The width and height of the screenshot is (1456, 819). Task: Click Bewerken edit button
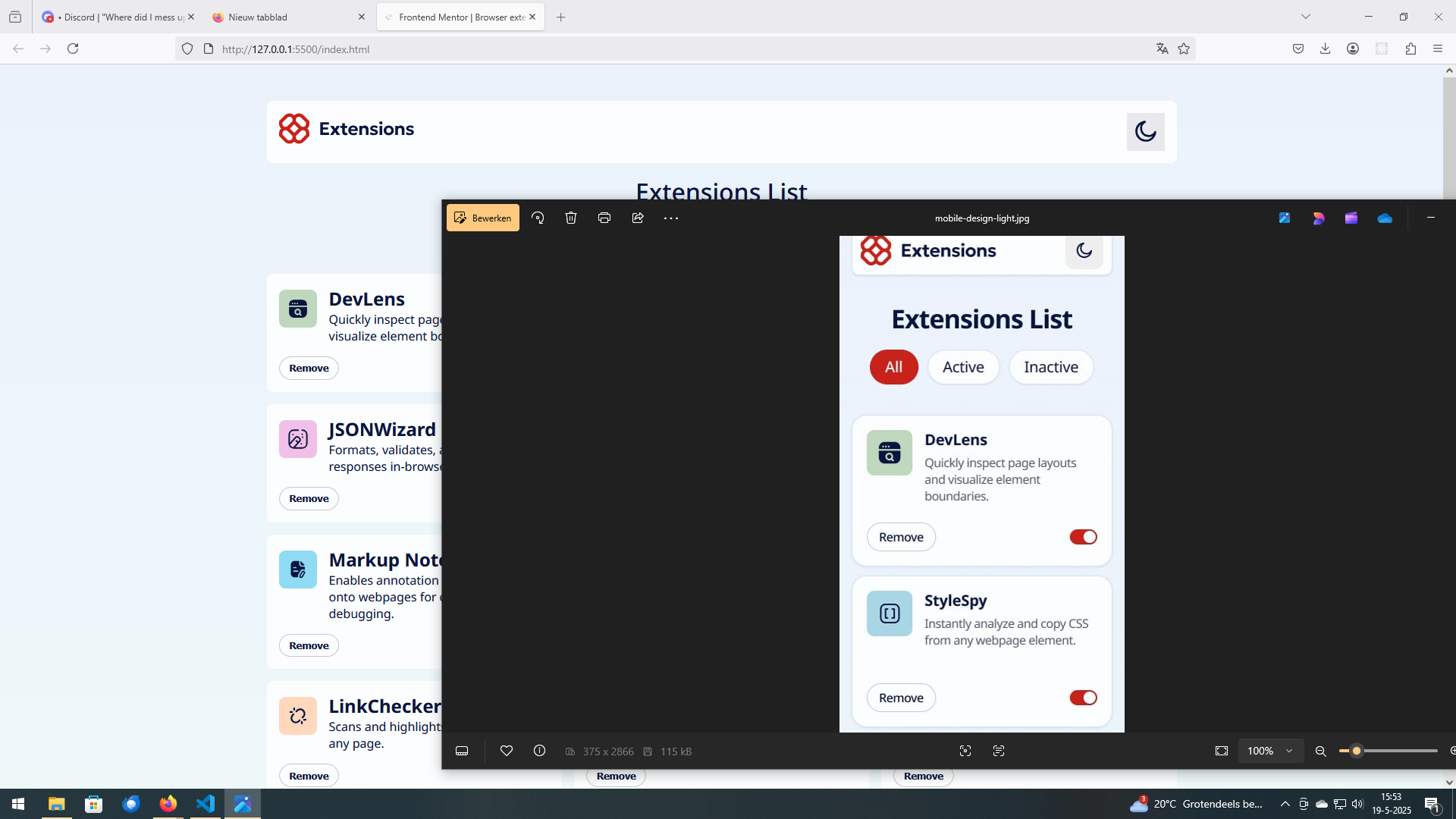tap(483, 218)
